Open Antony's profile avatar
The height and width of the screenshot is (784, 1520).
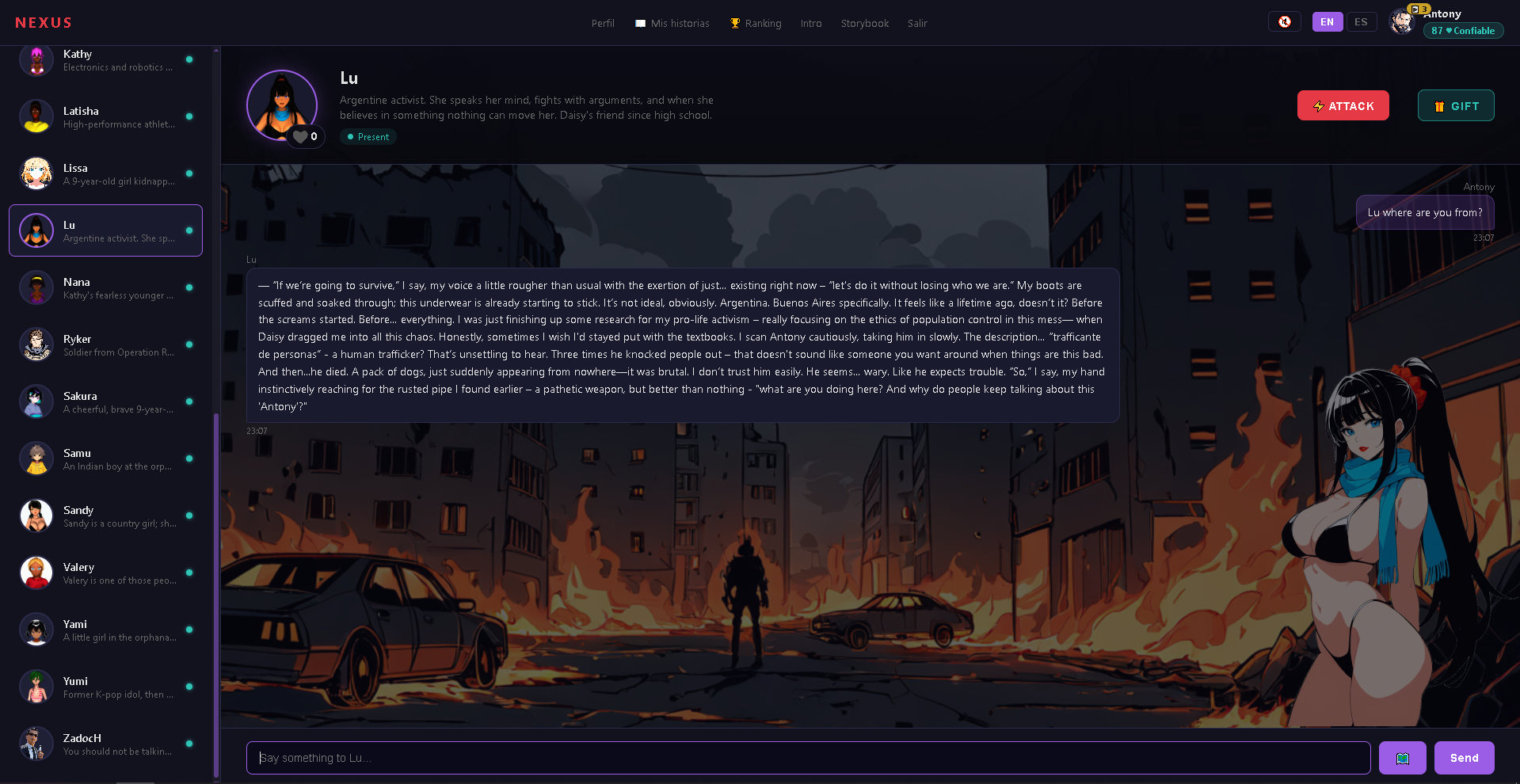1401,22
